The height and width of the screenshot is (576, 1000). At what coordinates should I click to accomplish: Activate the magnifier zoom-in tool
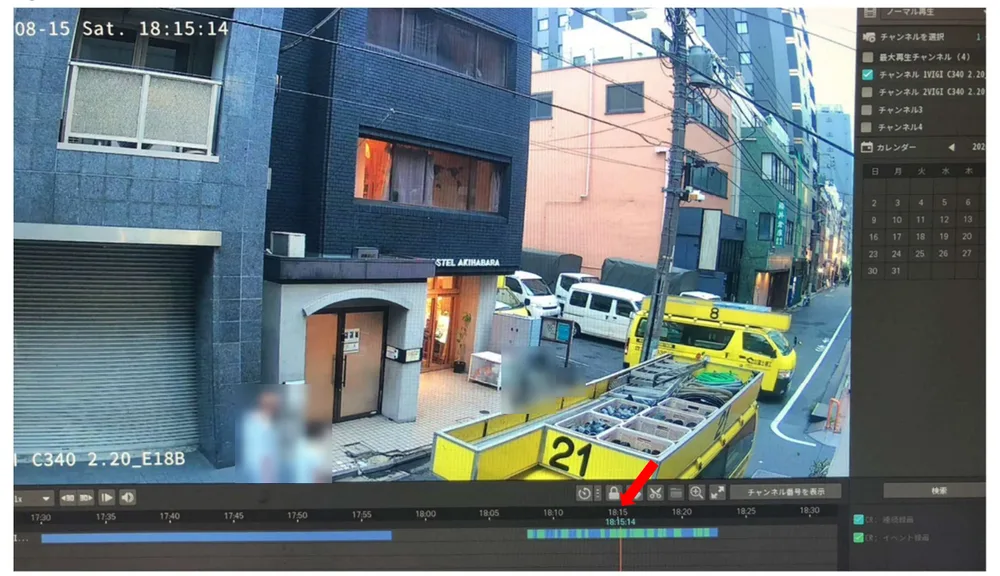coord(696,493)
